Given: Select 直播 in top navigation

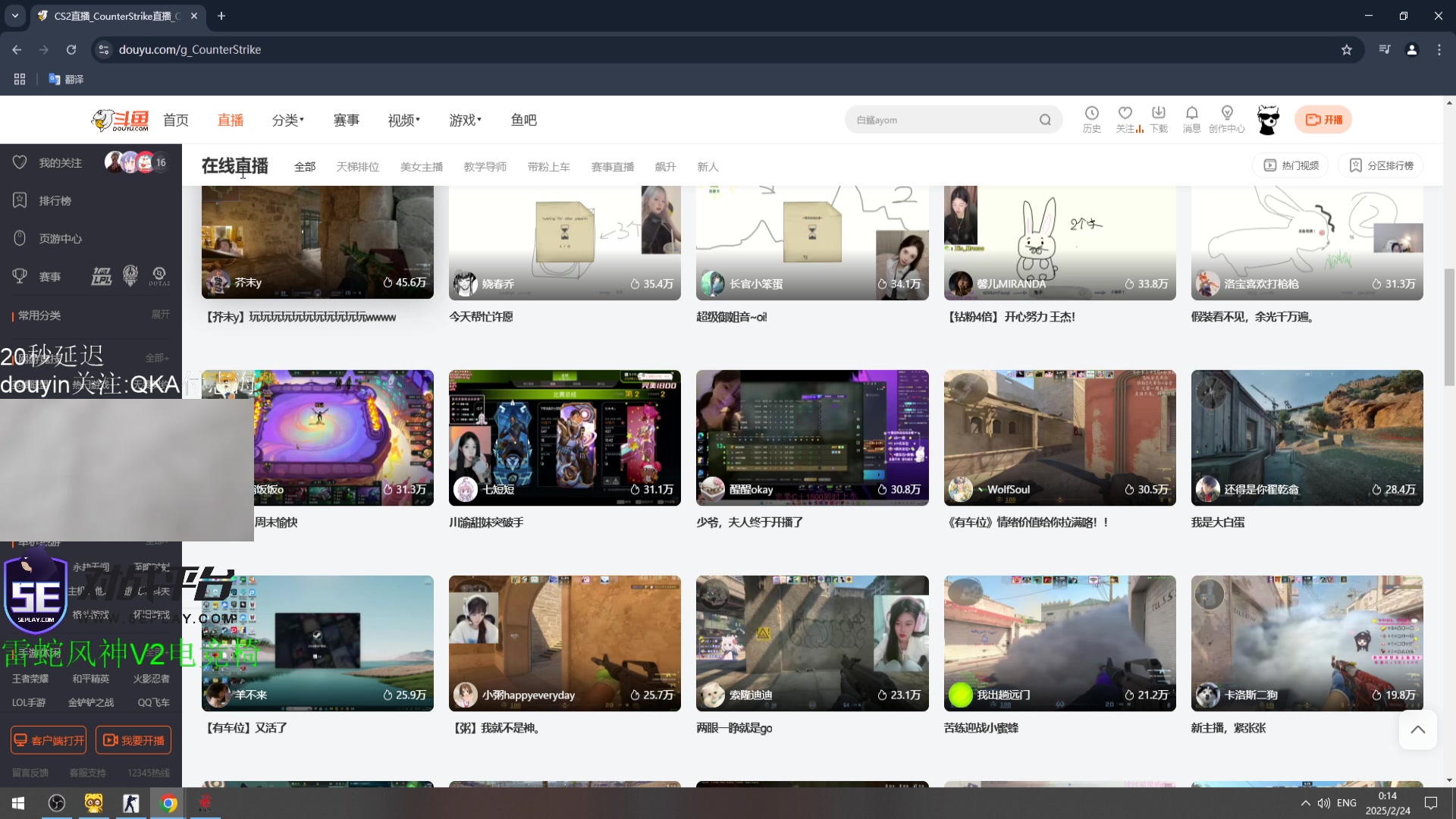Looking at the screenshot, I should pos(231,120).
